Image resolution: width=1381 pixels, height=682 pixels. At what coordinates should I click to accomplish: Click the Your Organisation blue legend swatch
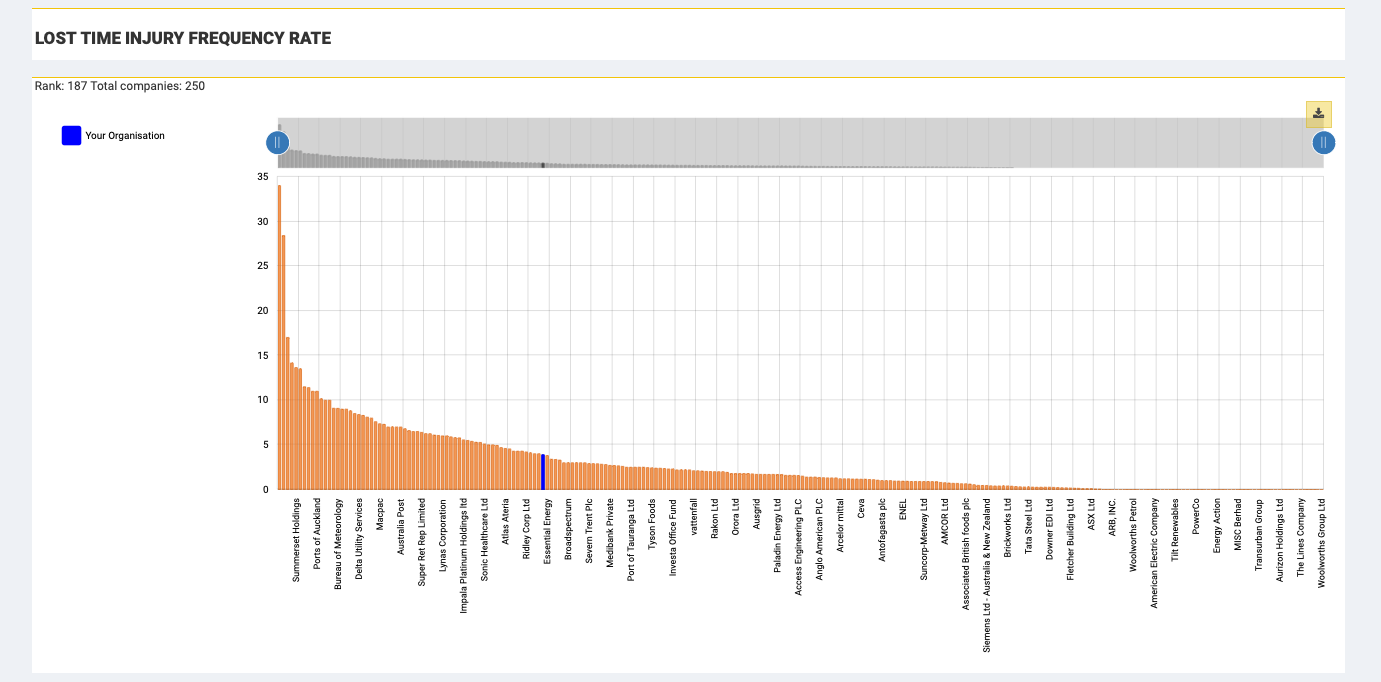tap(70, 135)
